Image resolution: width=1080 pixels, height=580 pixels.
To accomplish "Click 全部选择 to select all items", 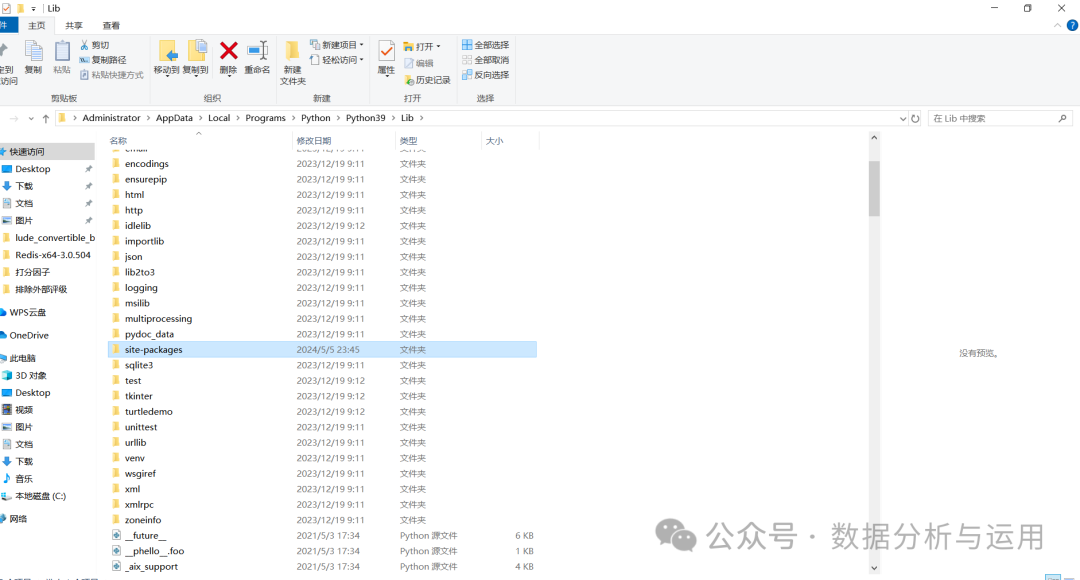I will pyautogui.click(x=487, y=45).
